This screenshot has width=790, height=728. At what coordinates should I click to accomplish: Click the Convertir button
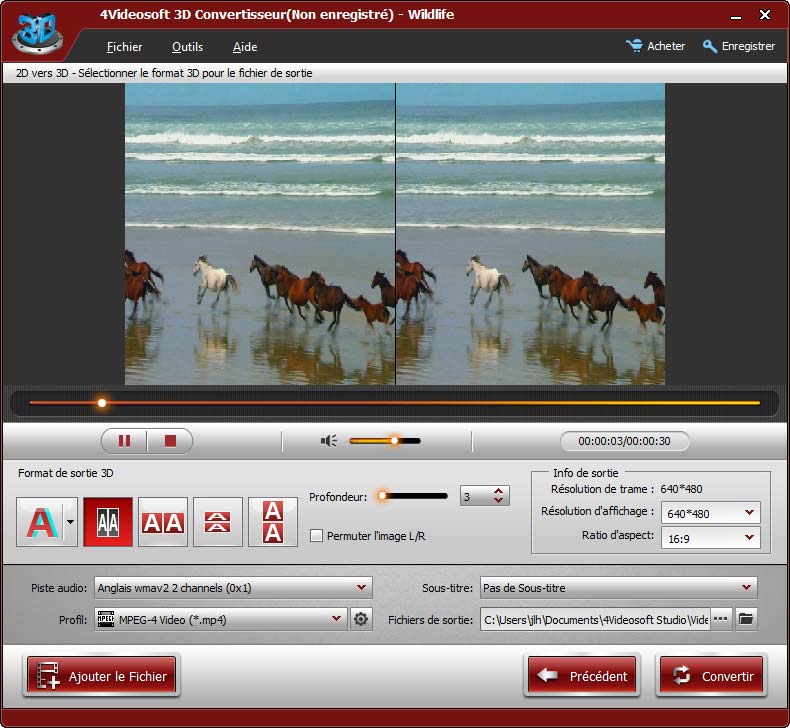pos(711,676)
